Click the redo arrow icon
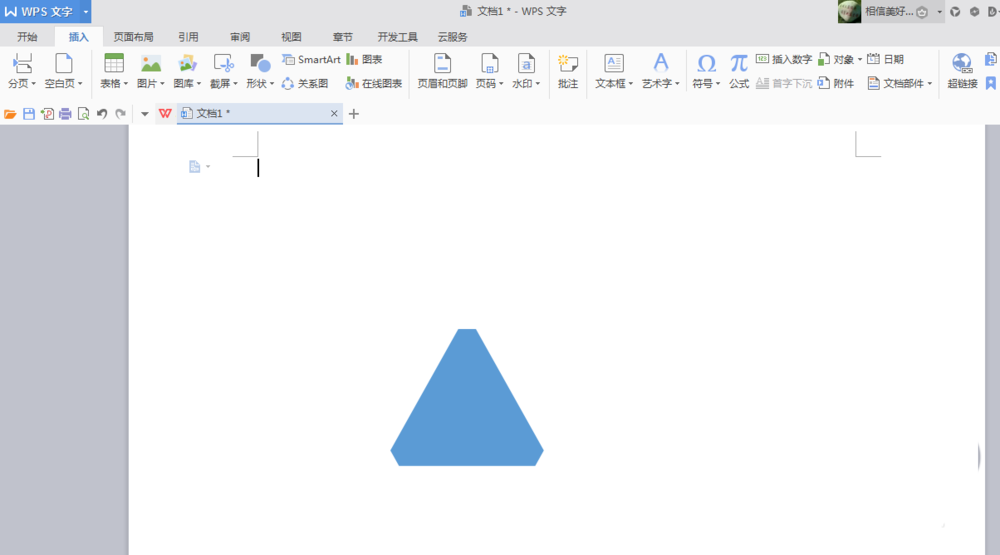1000x555 pixels. pyautogui.click(x=121, y=114)
